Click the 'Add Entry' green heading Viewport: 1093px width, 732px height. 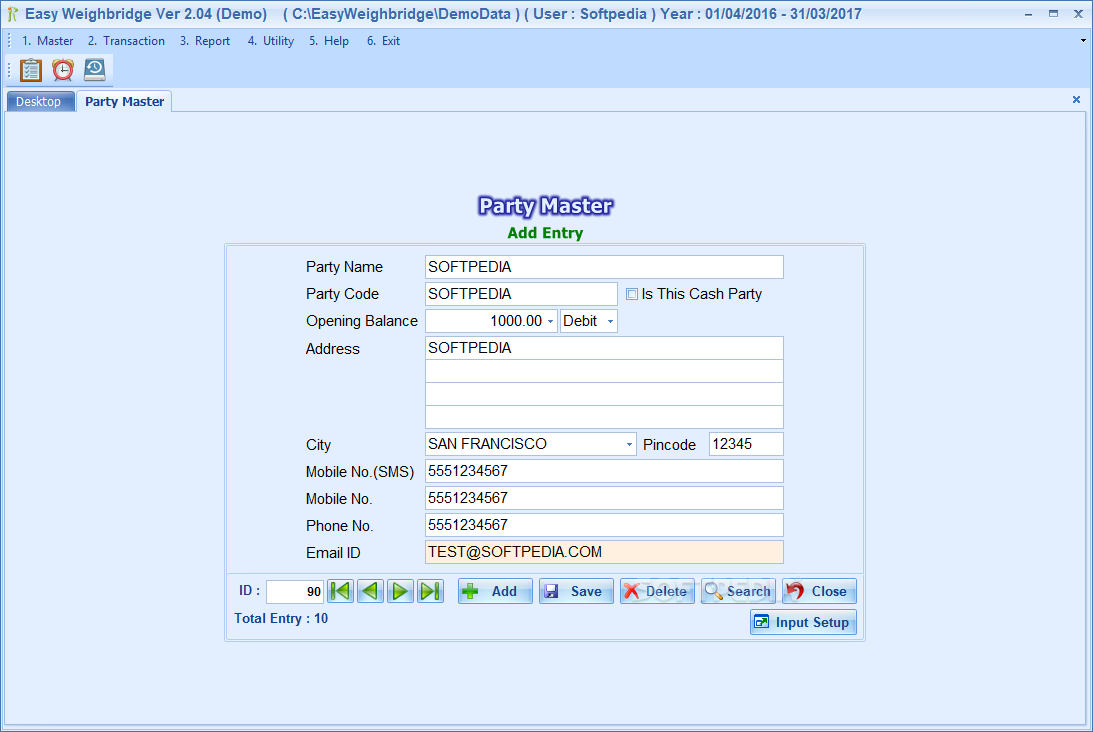pyautogui.click(x=545, y=233)
